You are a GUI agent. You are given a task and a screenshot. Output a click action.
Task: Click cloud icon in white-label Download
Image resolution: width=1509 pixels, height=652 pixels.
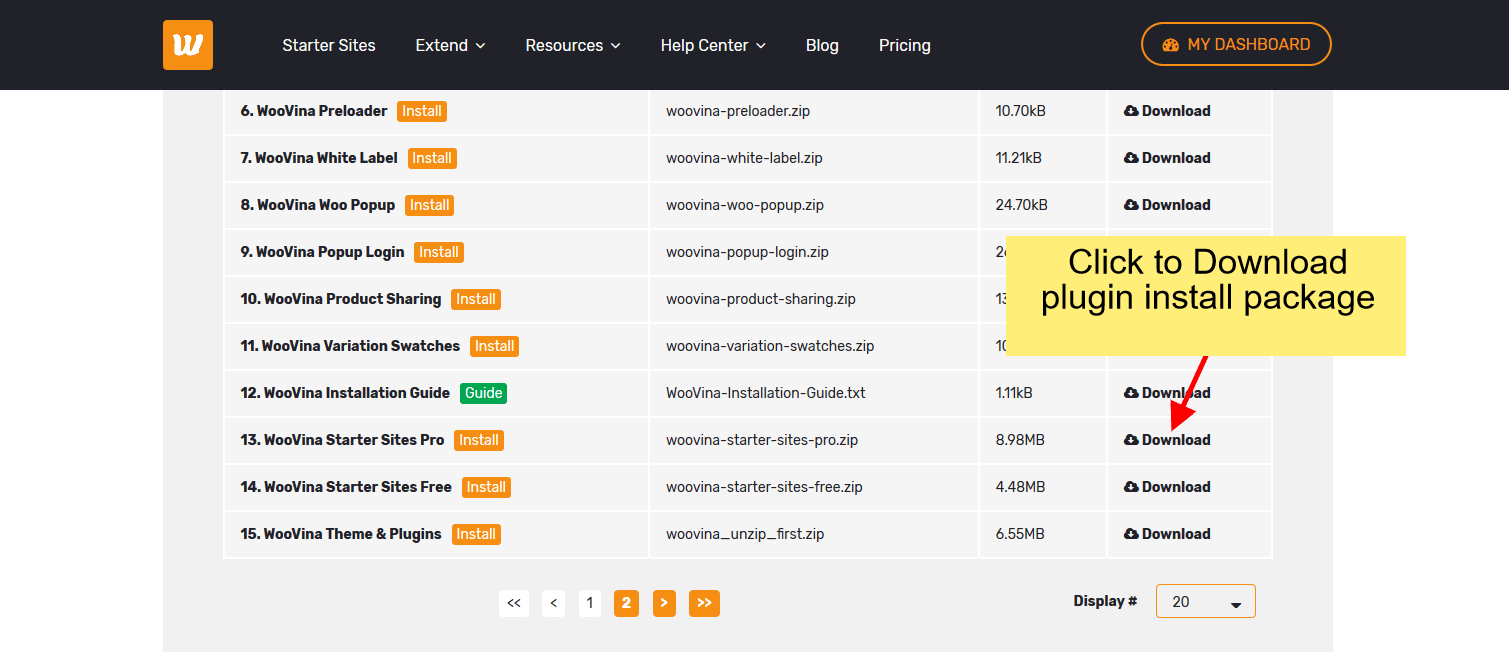pos(1131,158)
